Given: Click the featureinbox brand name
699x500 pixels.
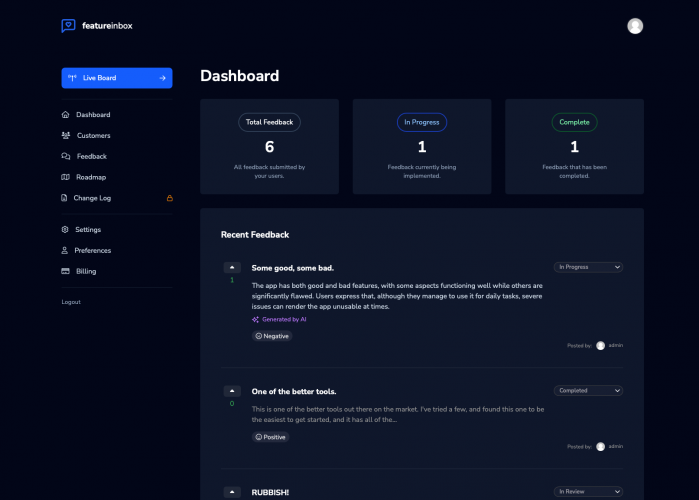Looking at the screenshot, I should point(107,26).
